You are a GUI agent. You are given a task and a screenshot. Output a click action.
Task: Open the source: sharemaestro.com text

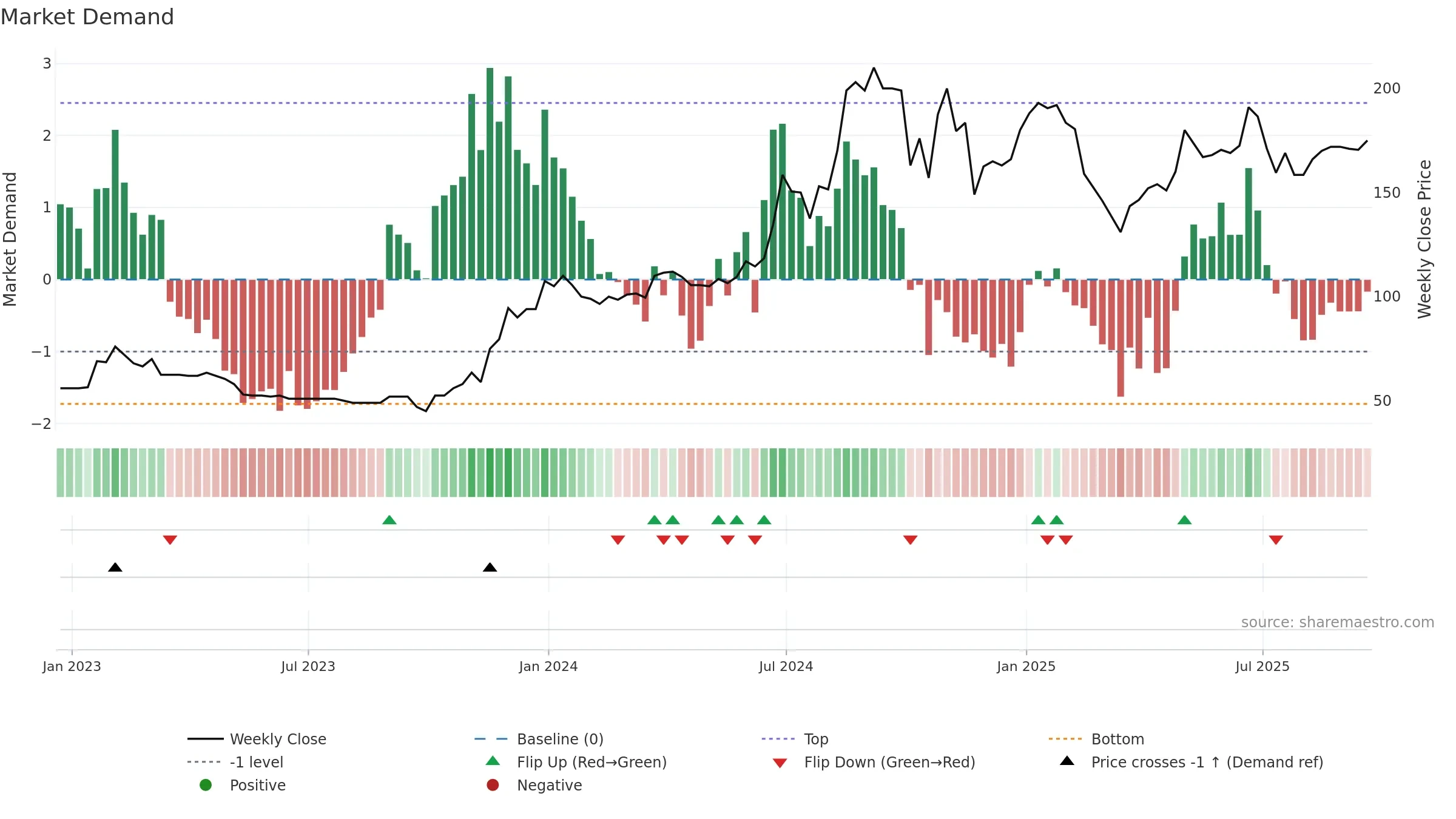pyautogui.click(x=1338, y=622)
